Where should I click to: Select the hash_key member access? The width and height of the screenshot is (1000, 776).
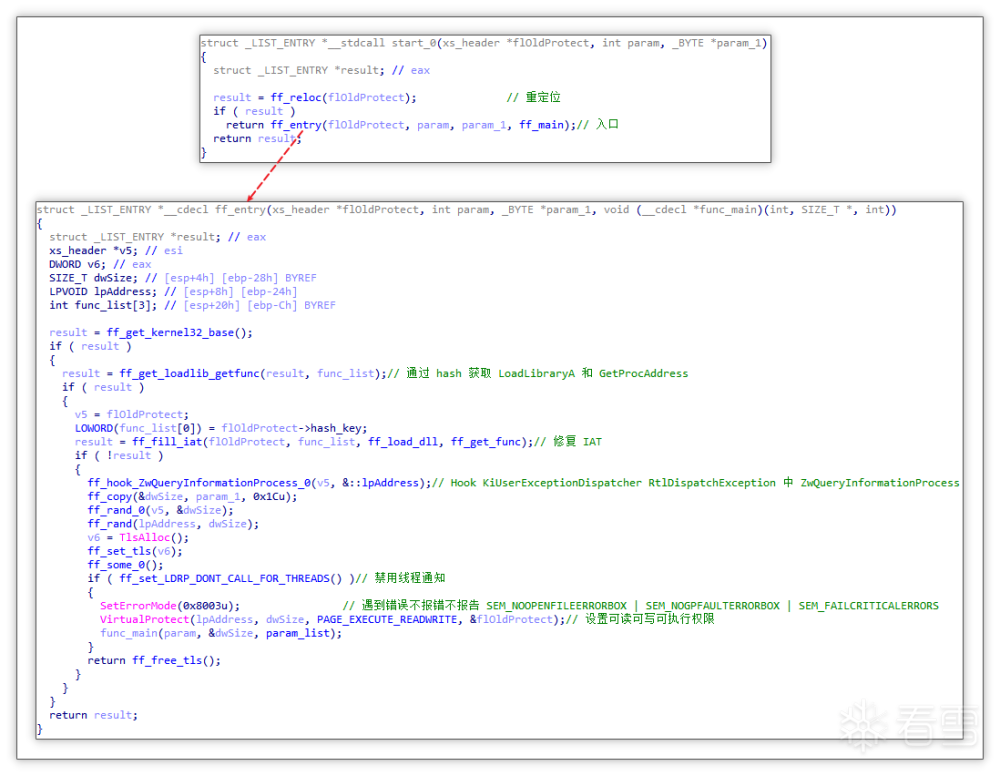(335, 428)
